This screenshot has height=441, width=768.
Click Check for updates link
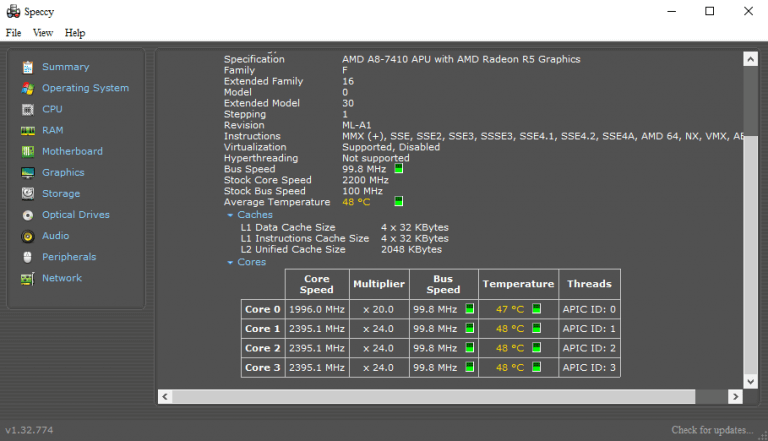(x=712, y=430)
